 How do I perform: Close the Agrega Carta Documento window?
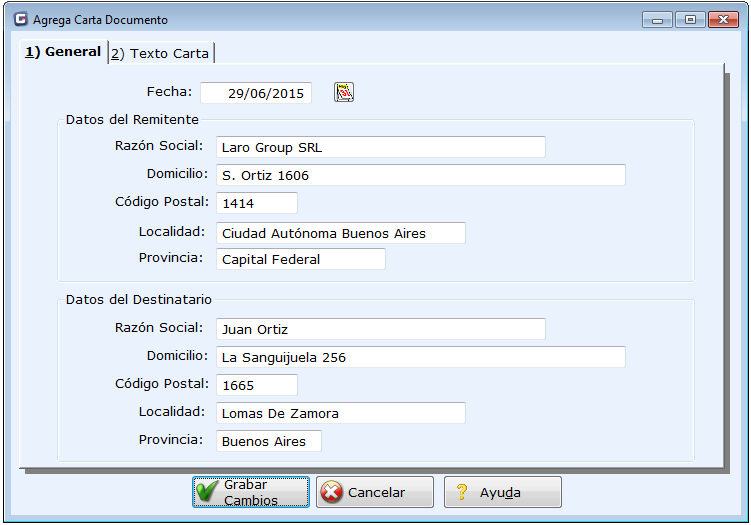point(722,19)
